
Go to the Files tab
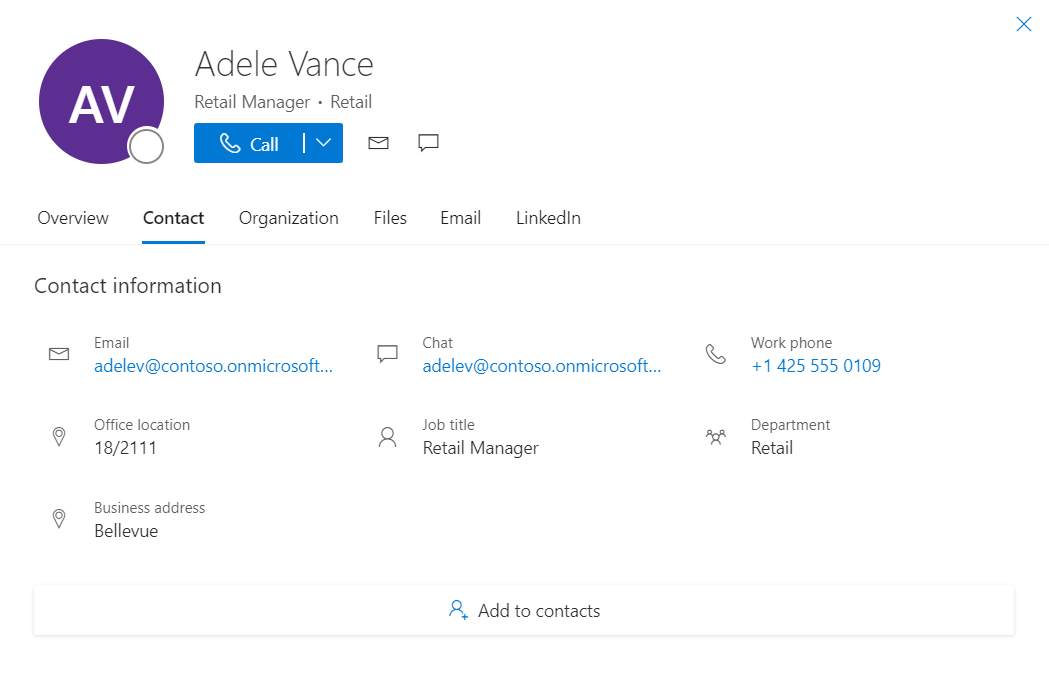click(x=390, y=218)
